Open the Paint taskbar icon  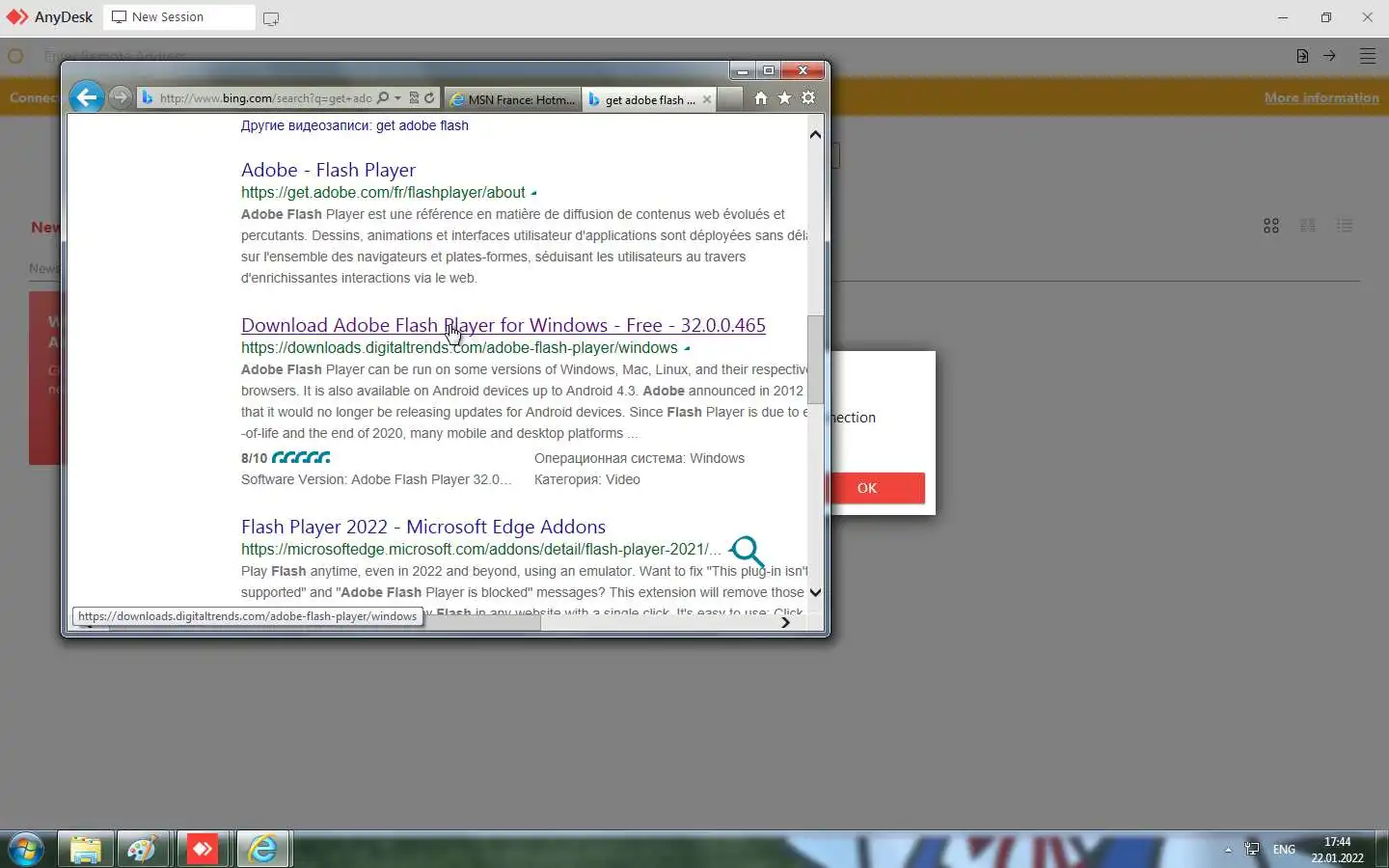pyautogui.click(x=143, y=849)
